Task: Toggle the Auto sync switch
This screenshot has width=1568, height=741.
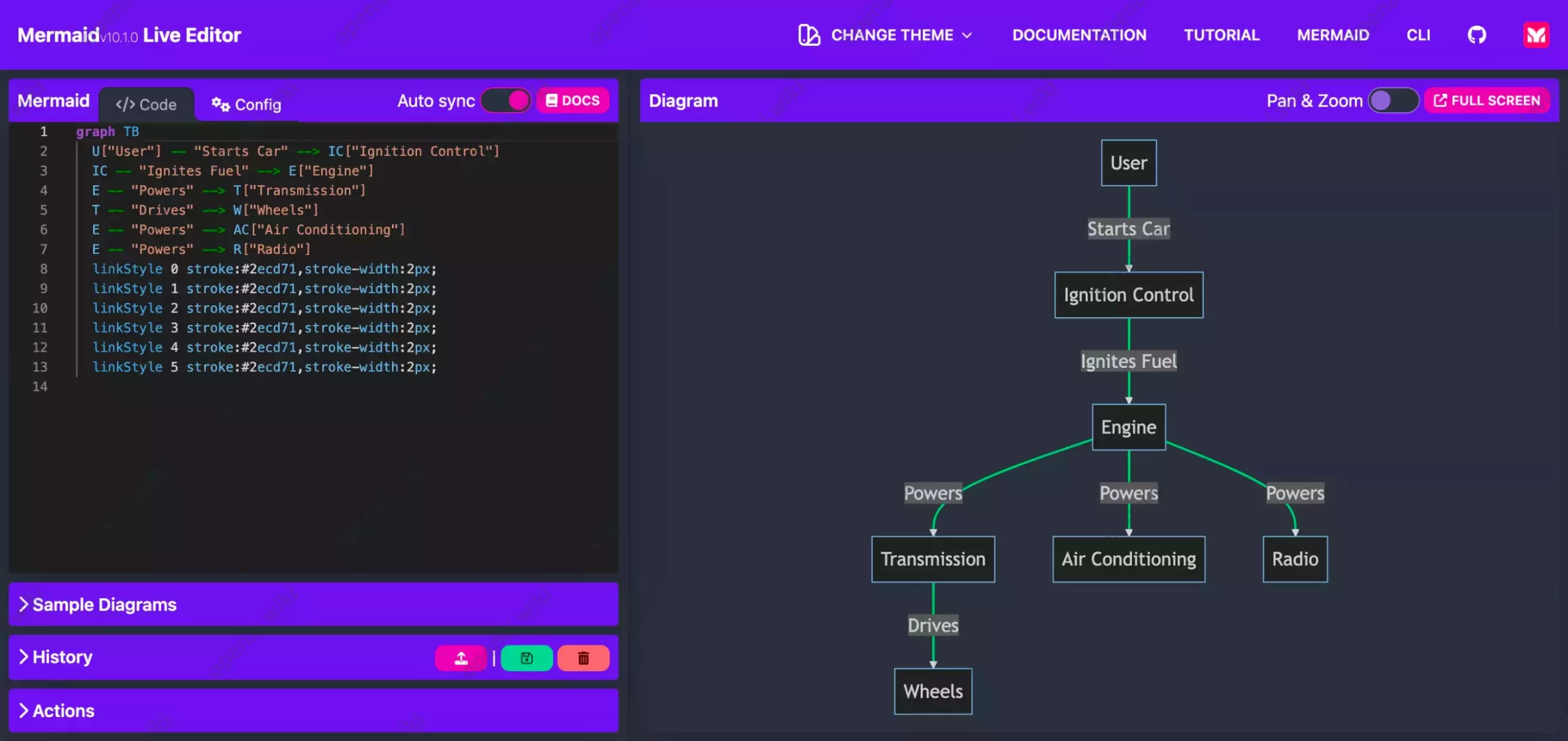Action: [506, 101]
